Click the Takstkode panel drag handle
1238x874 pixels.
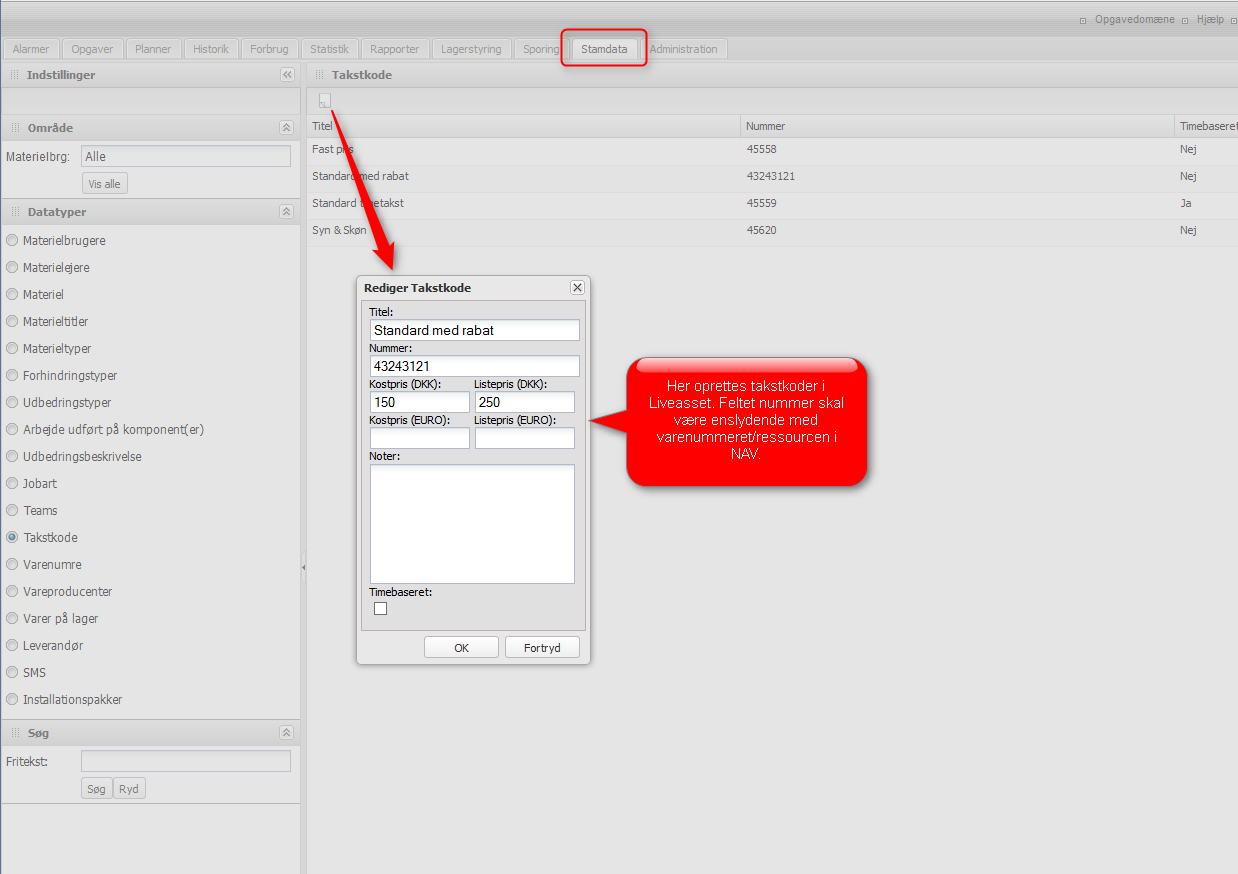click(x=320, y=75)
